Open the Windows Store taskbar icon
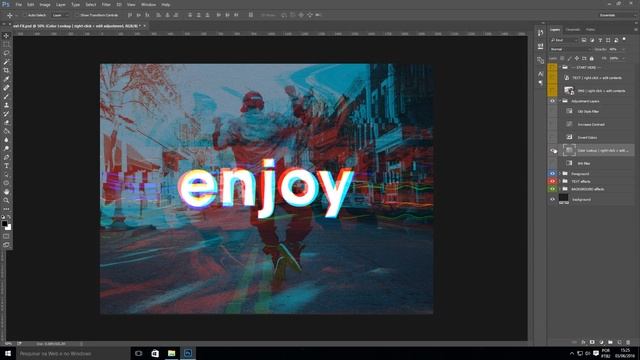This screenshot has height=360, width=640. click(155, 353)
